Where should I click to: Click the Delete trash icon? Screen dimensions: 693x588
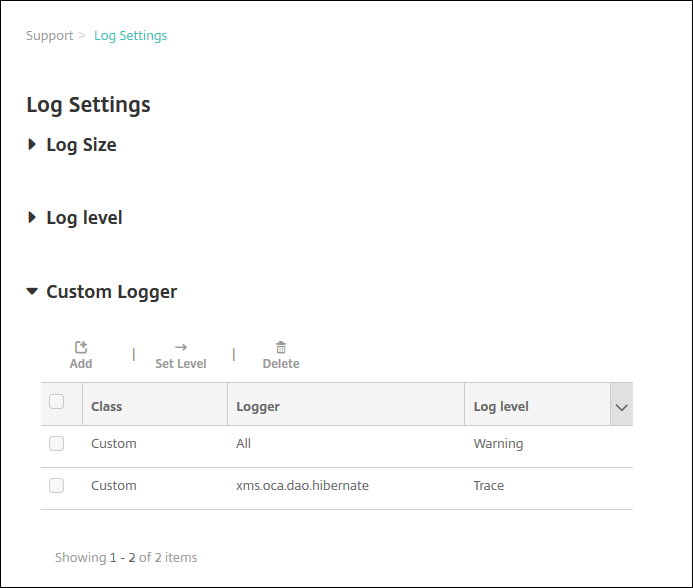pyautogui.click(x=281, y=347)
